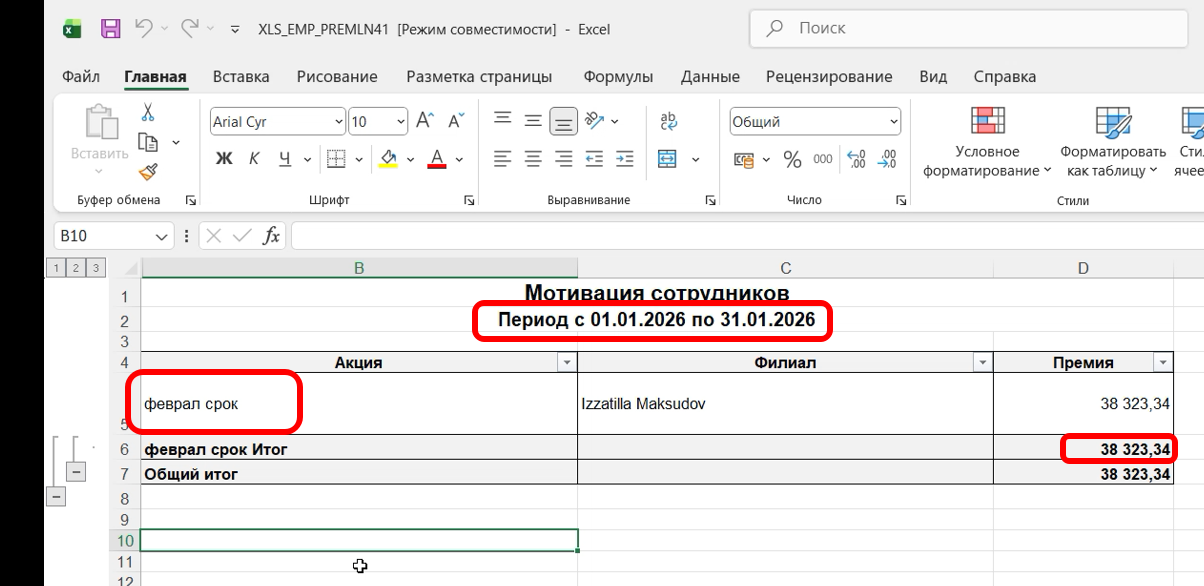Click the increase decimal icon
1204x586 pixels.
pos(856,159)
